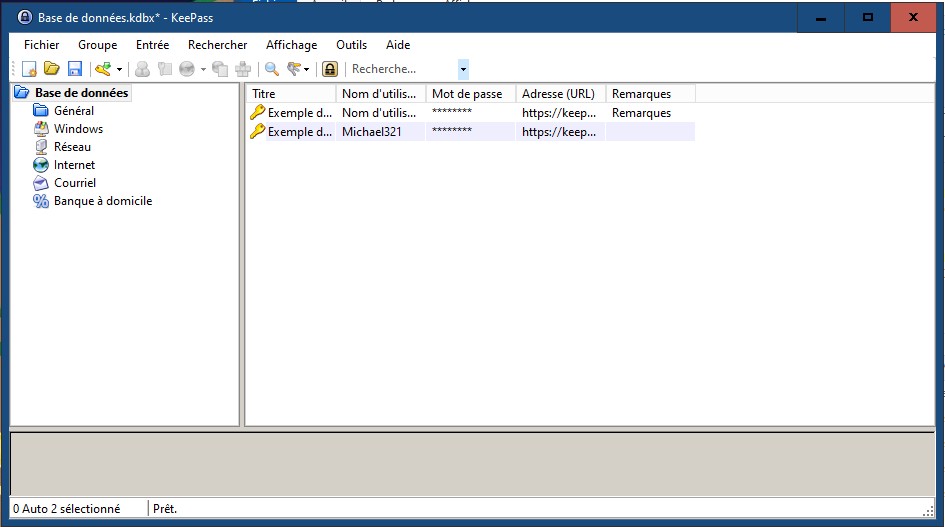The height and width of the screenshot is (527, 945).
Task: Click the Internet globe icon in the tree
Action: (x=41, y=165)
